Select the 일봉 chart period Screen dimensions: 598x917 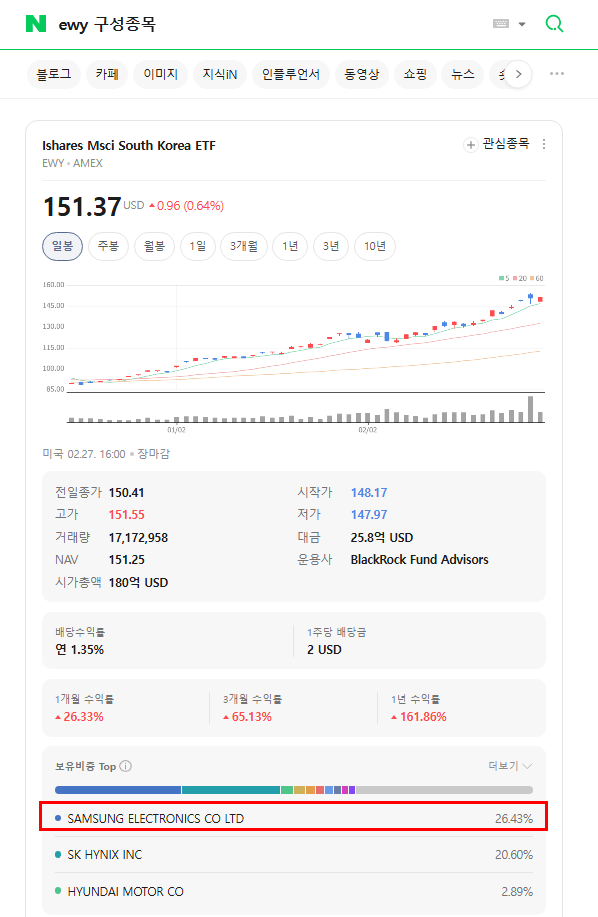point(63,246)
